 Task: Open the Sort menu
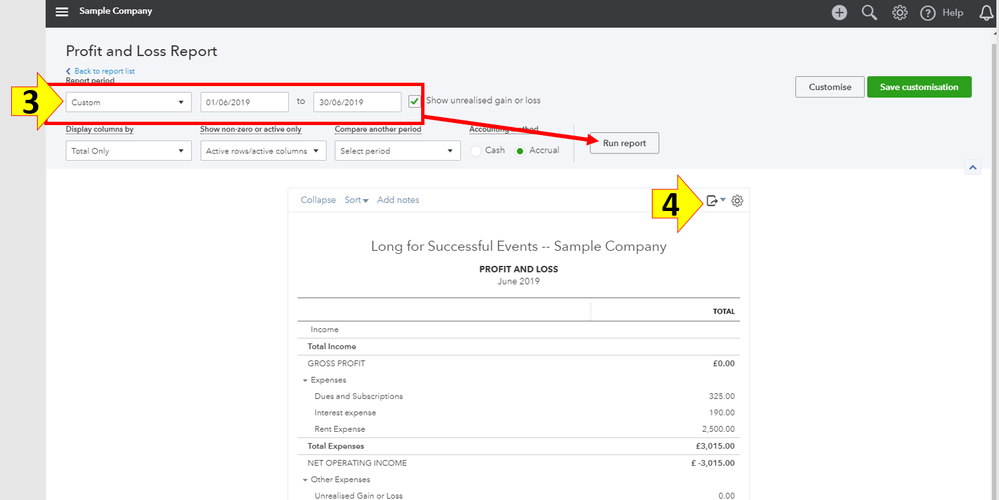[x=356, y=200]
